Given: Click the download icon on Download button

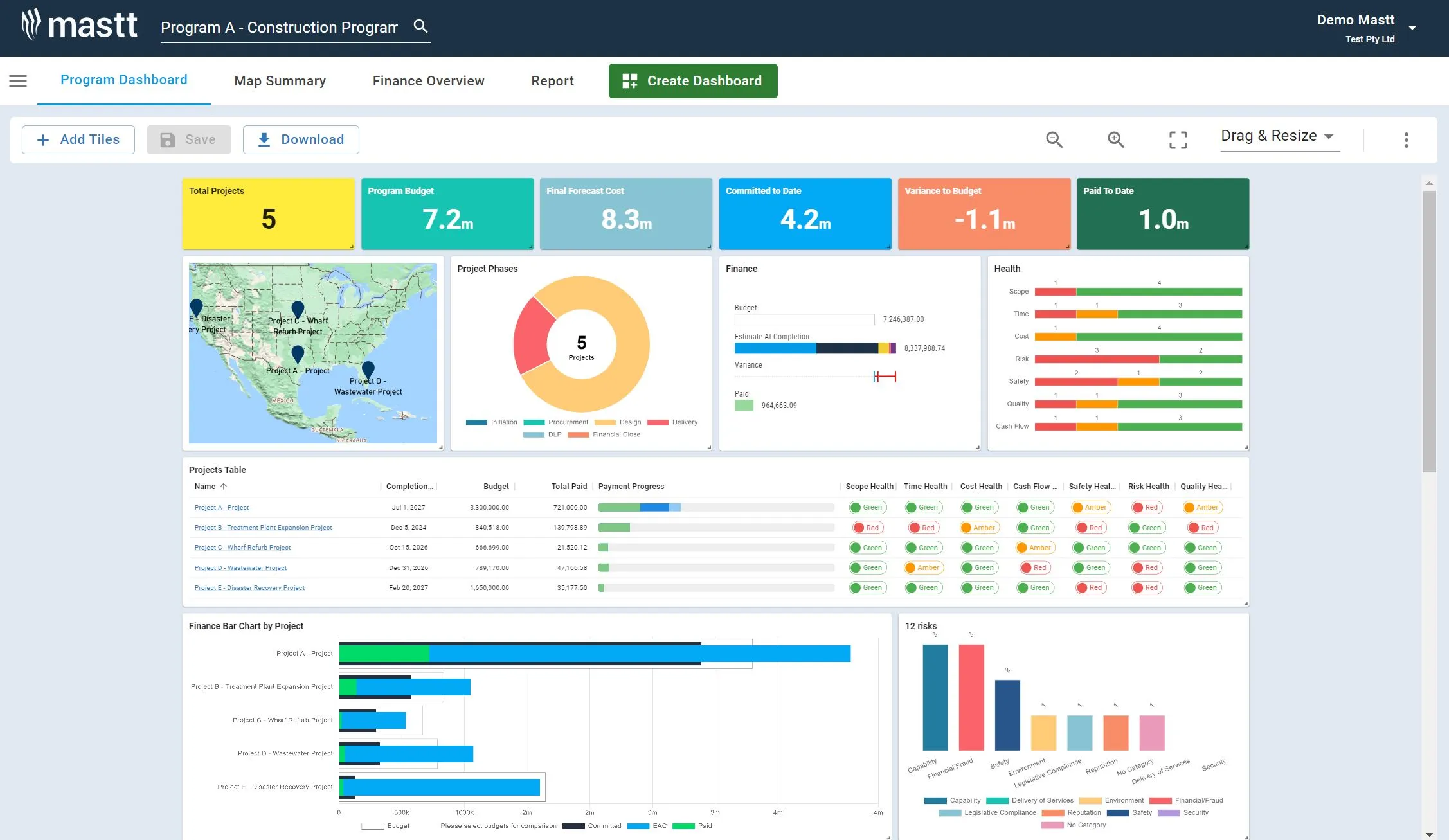Looking at the screenshot, I should point(264,139).
